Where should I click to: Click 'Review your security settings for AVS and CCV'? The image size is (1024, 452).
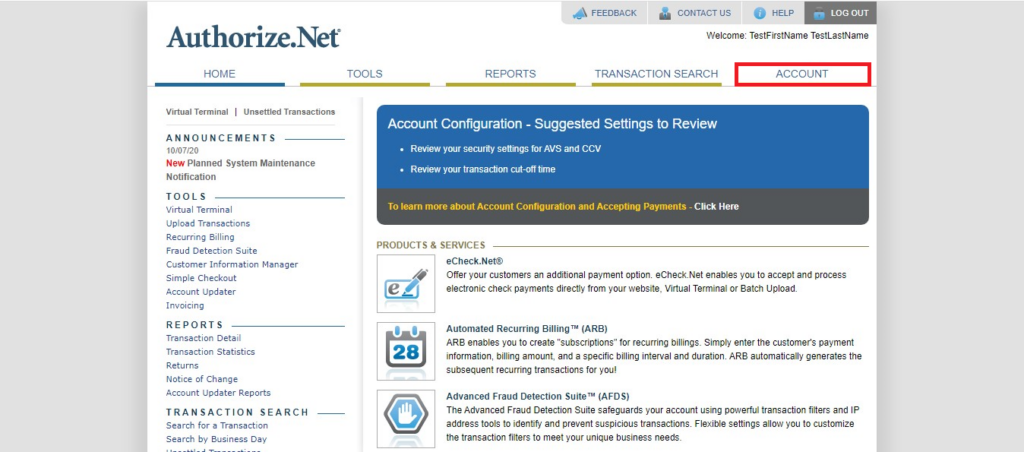tap(505, 149)
